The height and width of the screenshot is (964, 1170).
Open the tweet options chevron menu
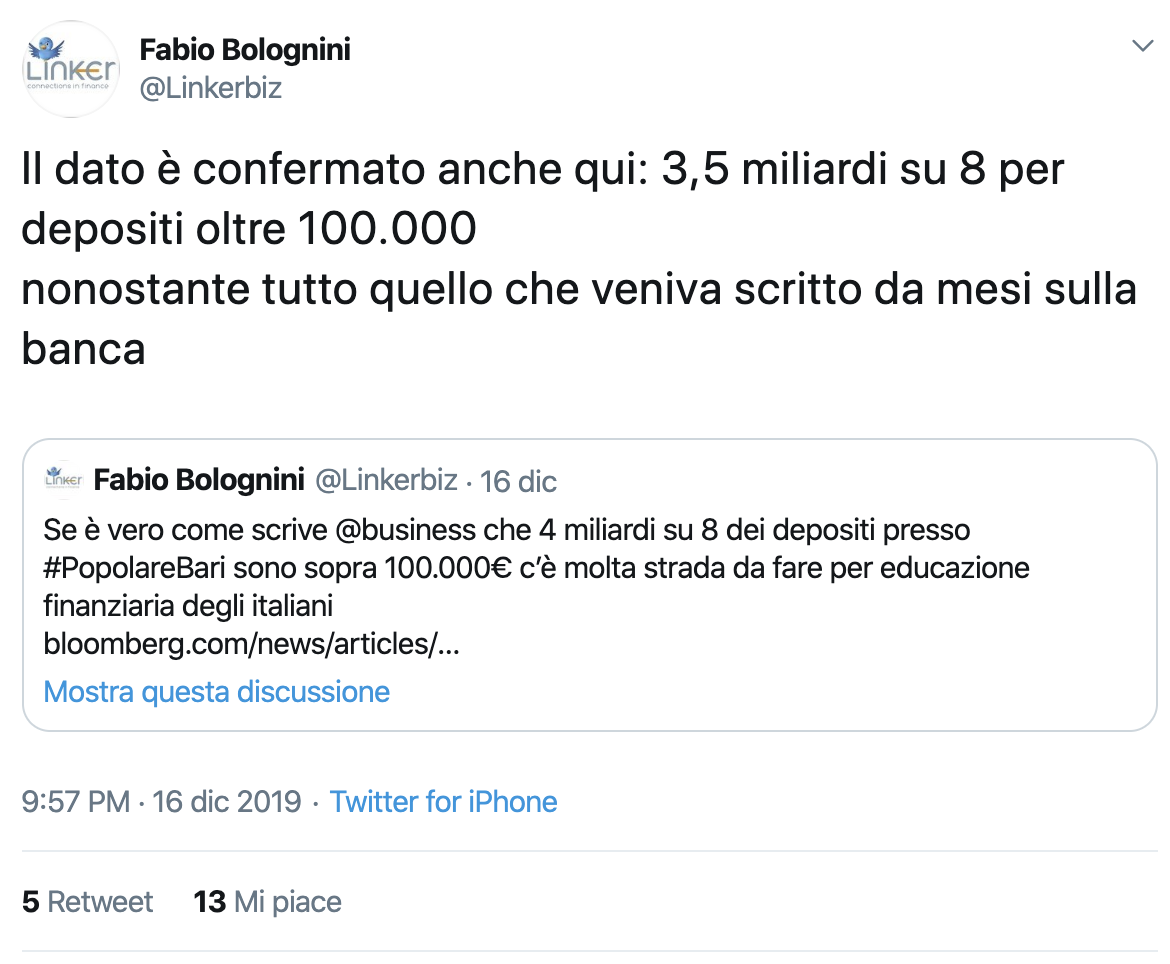[x=1142, y=47]
